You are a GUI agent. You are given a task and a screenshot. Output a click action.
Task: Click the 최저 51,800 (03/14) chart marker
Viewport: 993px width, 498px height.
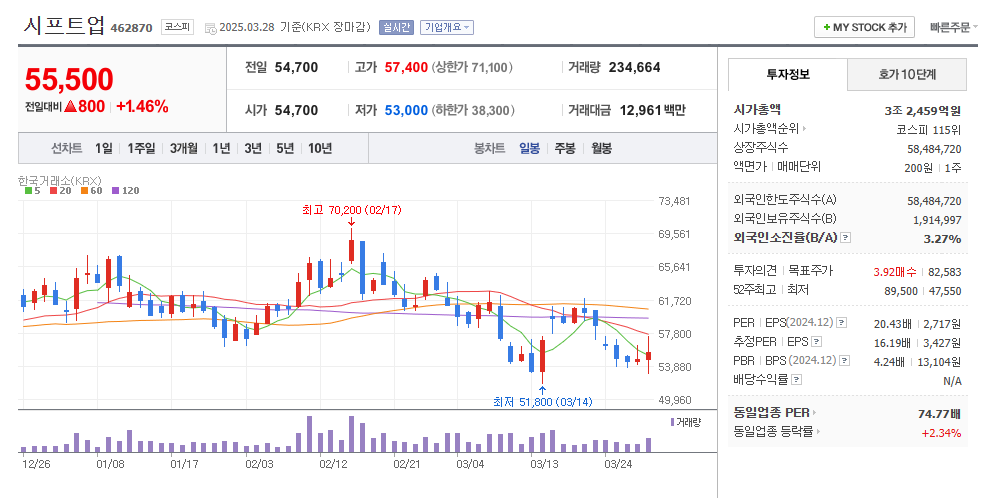tap(543, 402)
